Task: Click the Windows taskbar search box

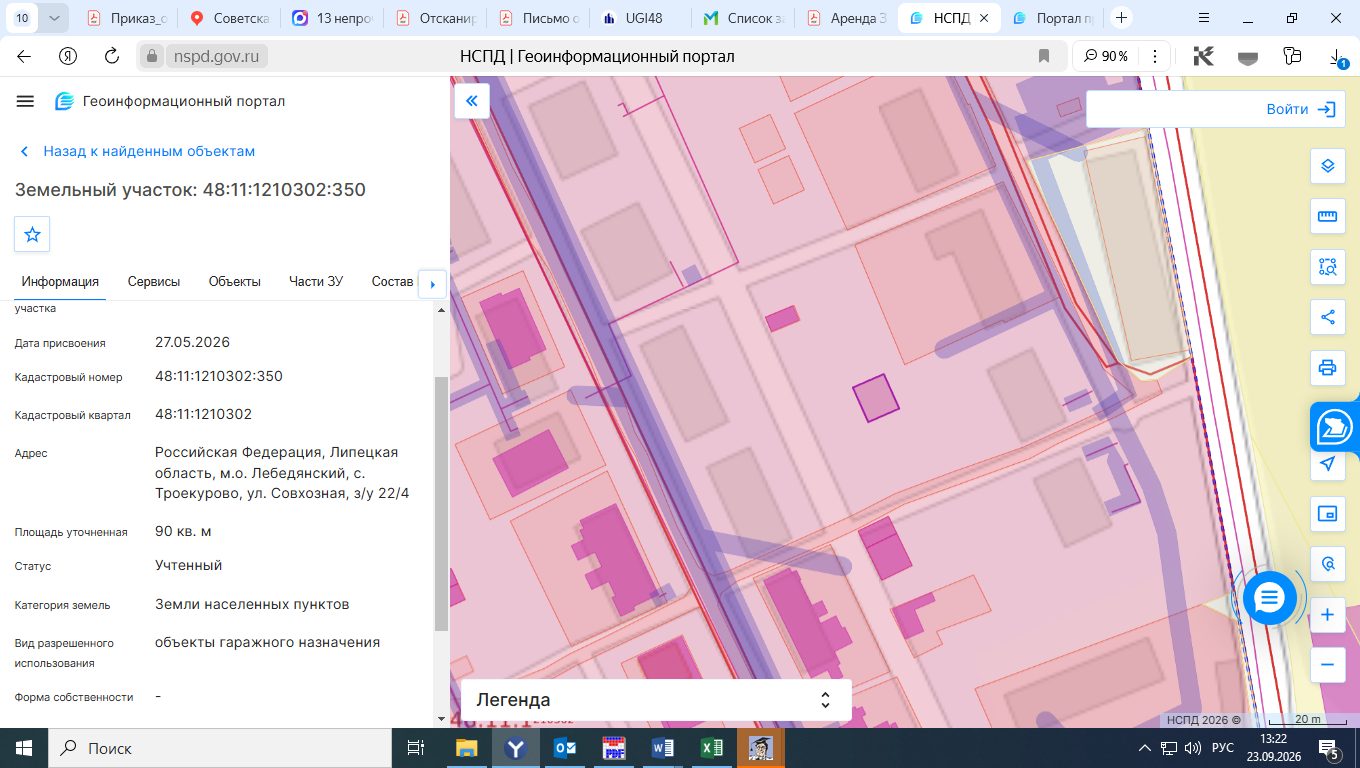Action: (220, 748)
